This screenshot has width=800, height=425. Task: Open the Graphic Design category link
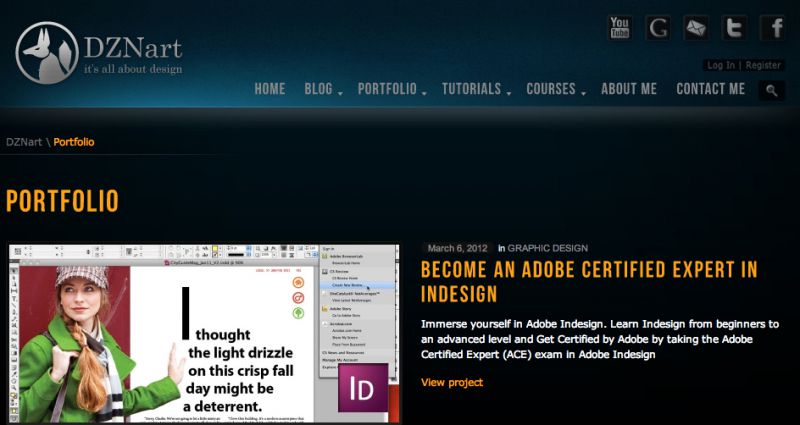548,248
